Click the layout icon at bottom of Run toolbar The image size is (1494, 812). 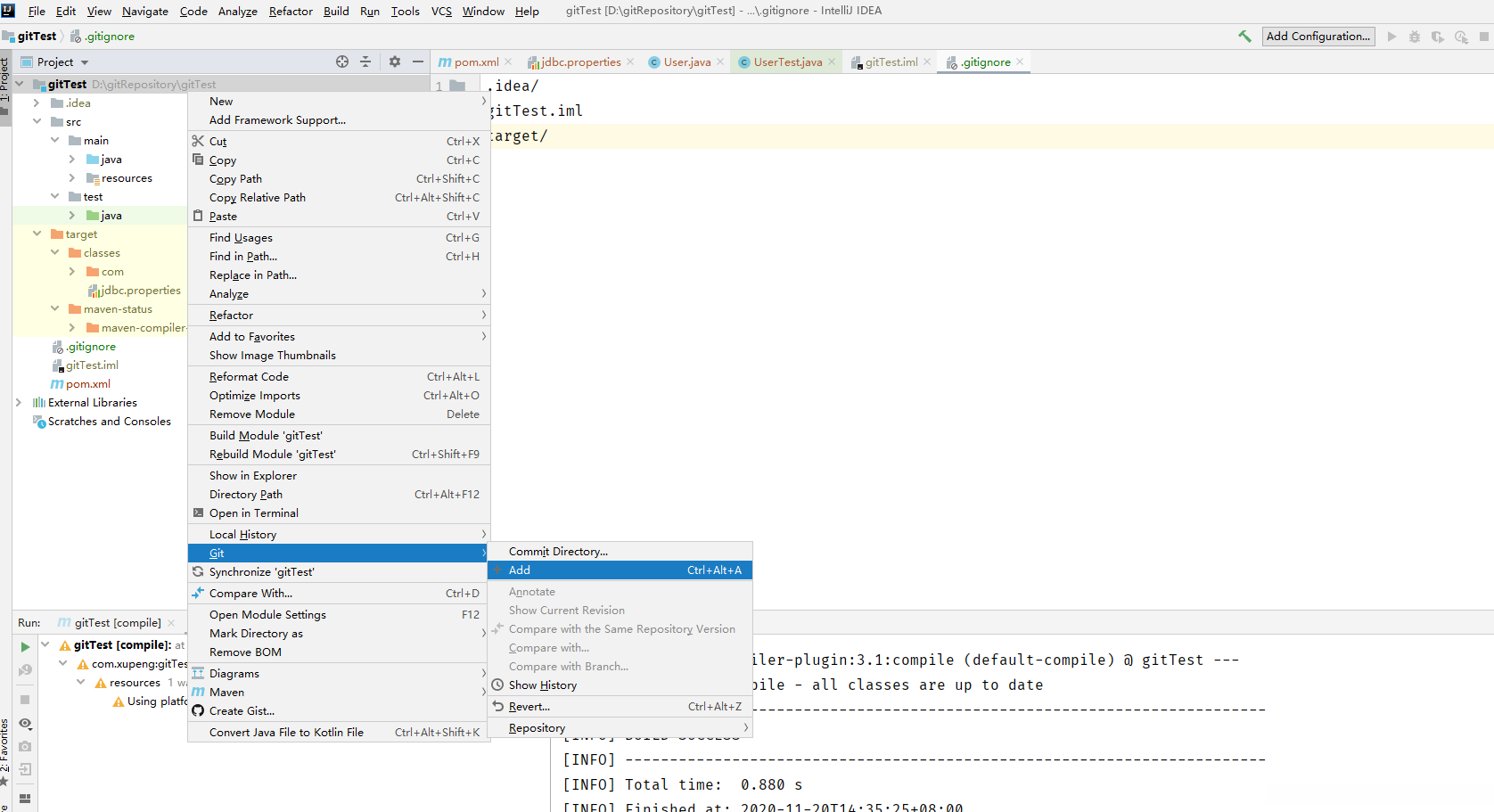[25, 798]
